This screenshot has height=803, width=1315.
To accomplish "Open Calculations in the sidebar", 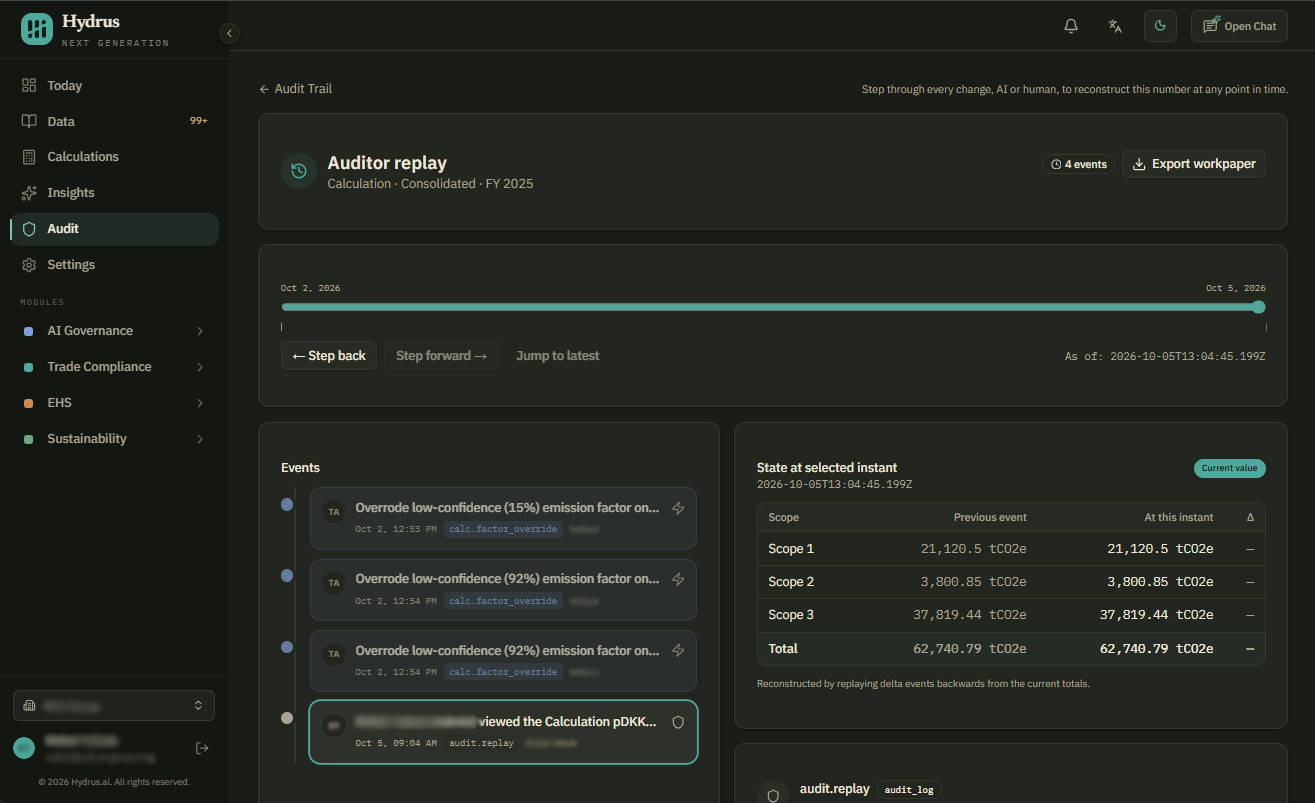I will click(x=114, y=157).
